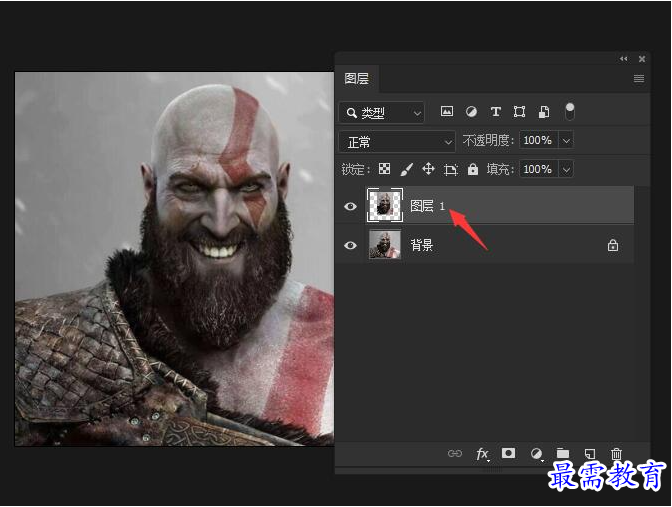Click the opacity value field 100%
The height and width of the screenshot is (507, 672).
coord(538,140)
